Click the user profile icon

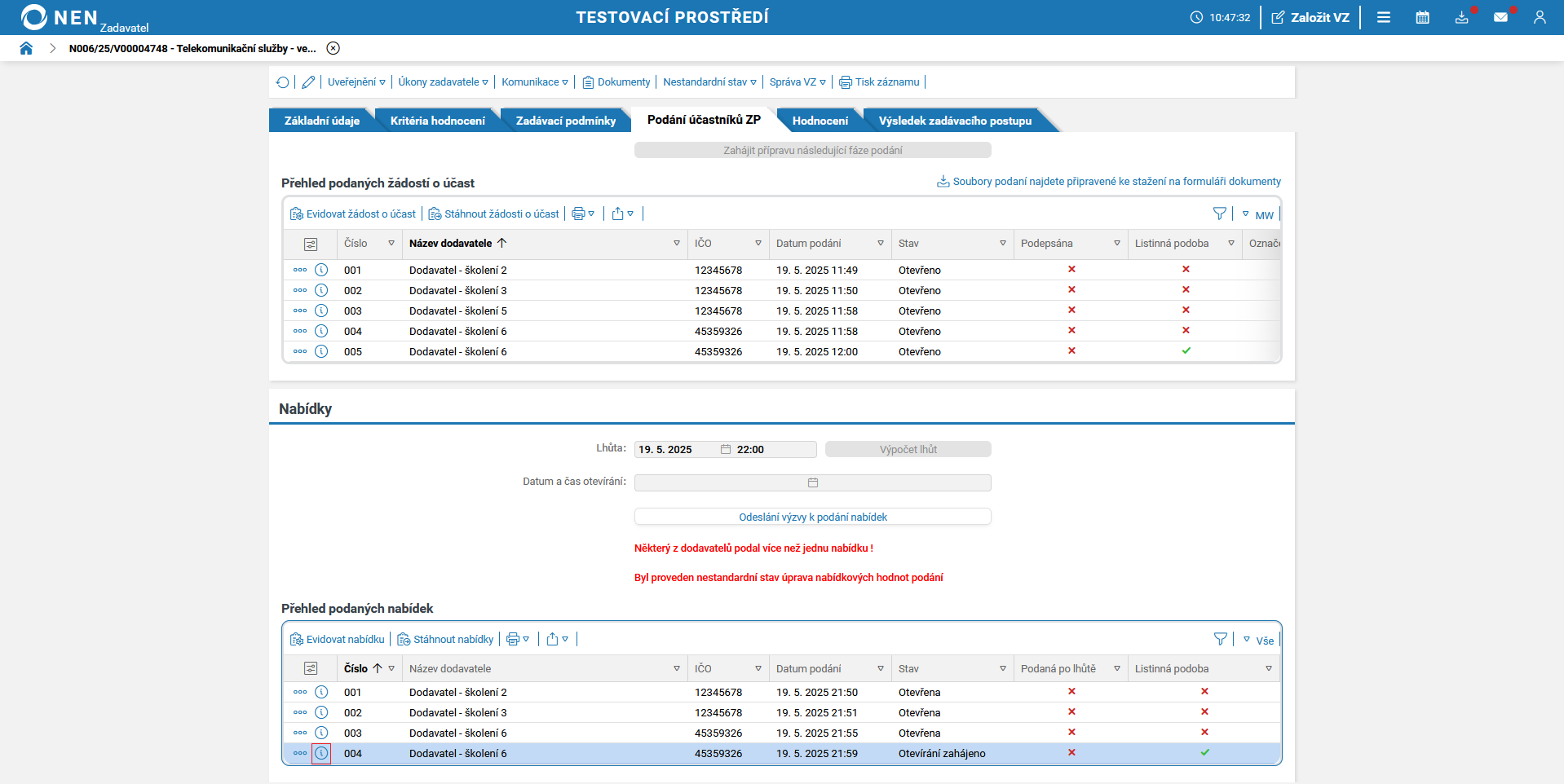click(1540, 17)
